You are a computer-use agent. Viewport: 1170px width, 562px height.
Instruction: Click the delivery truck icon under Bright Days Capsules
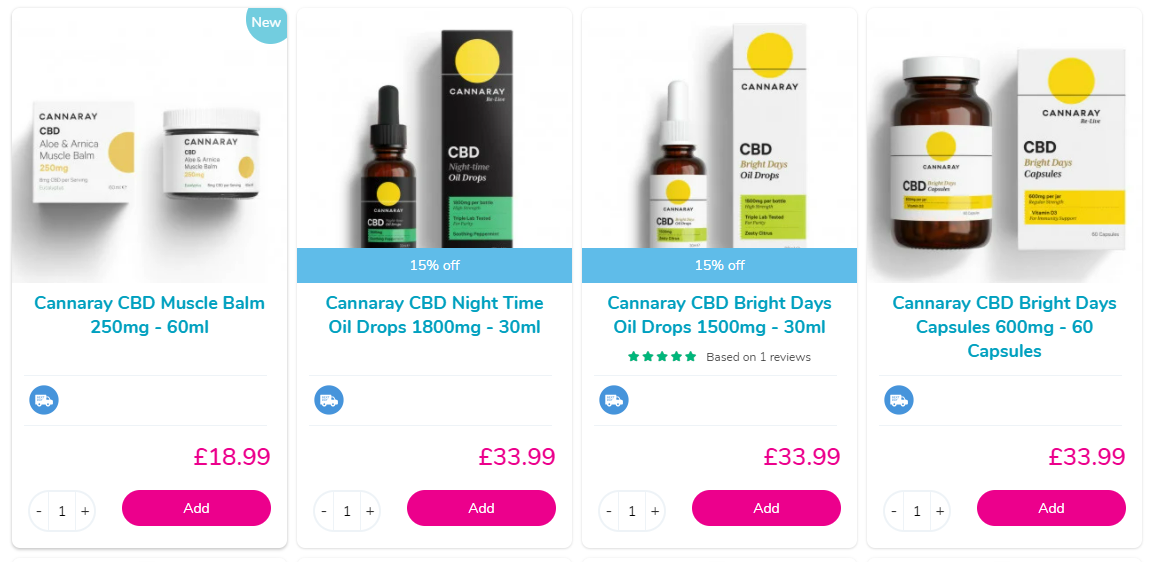pyautogui.click(x=899, y=400)
